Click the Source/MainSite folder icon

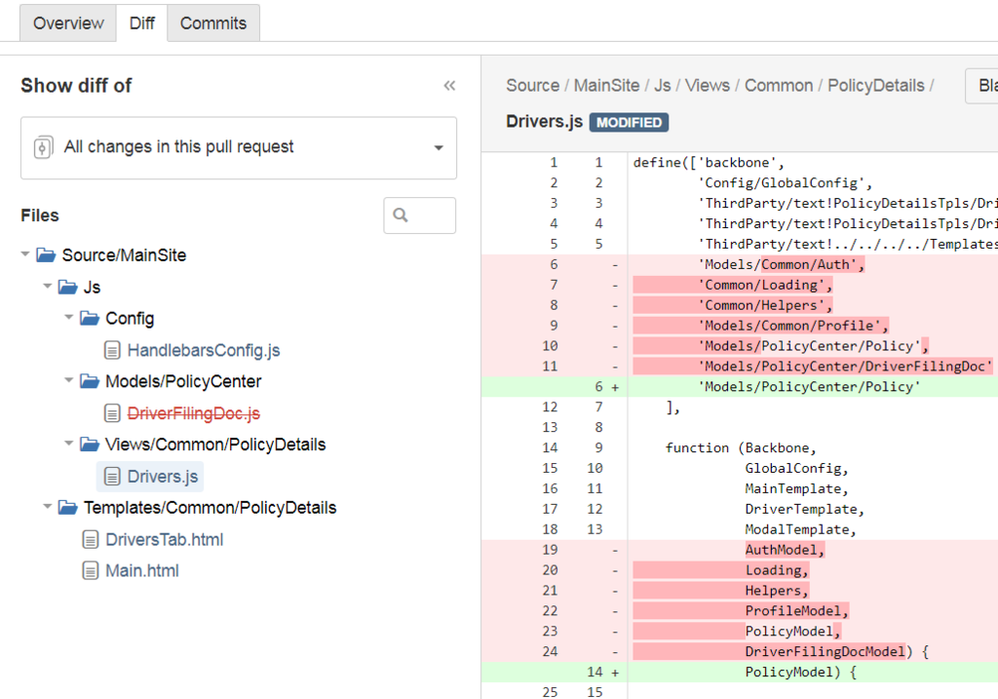click(46, 255)
